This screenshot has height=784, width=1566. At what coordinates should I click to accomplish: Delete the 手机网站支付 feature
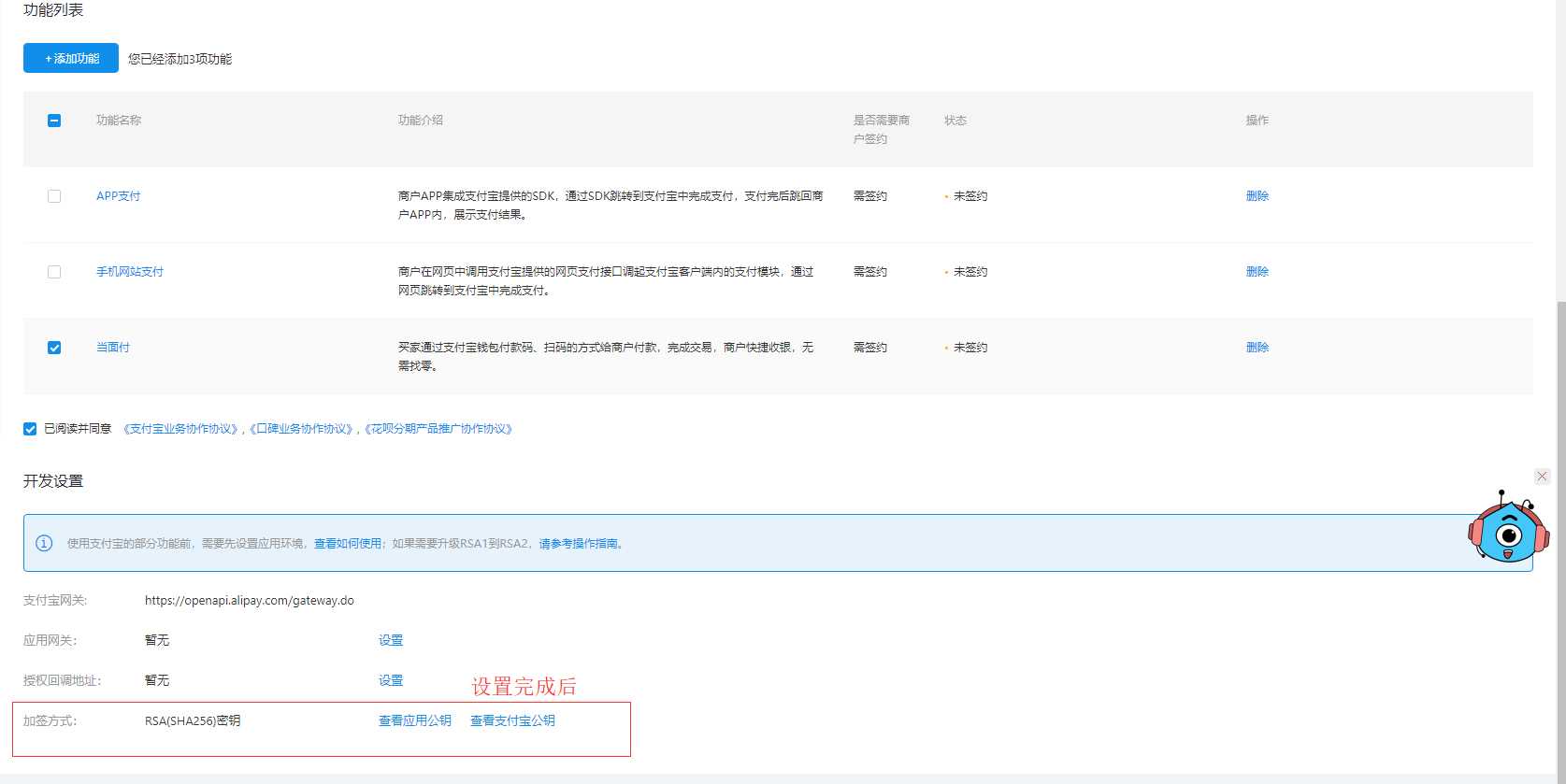pyautogui.click(x=1257, y=272)
